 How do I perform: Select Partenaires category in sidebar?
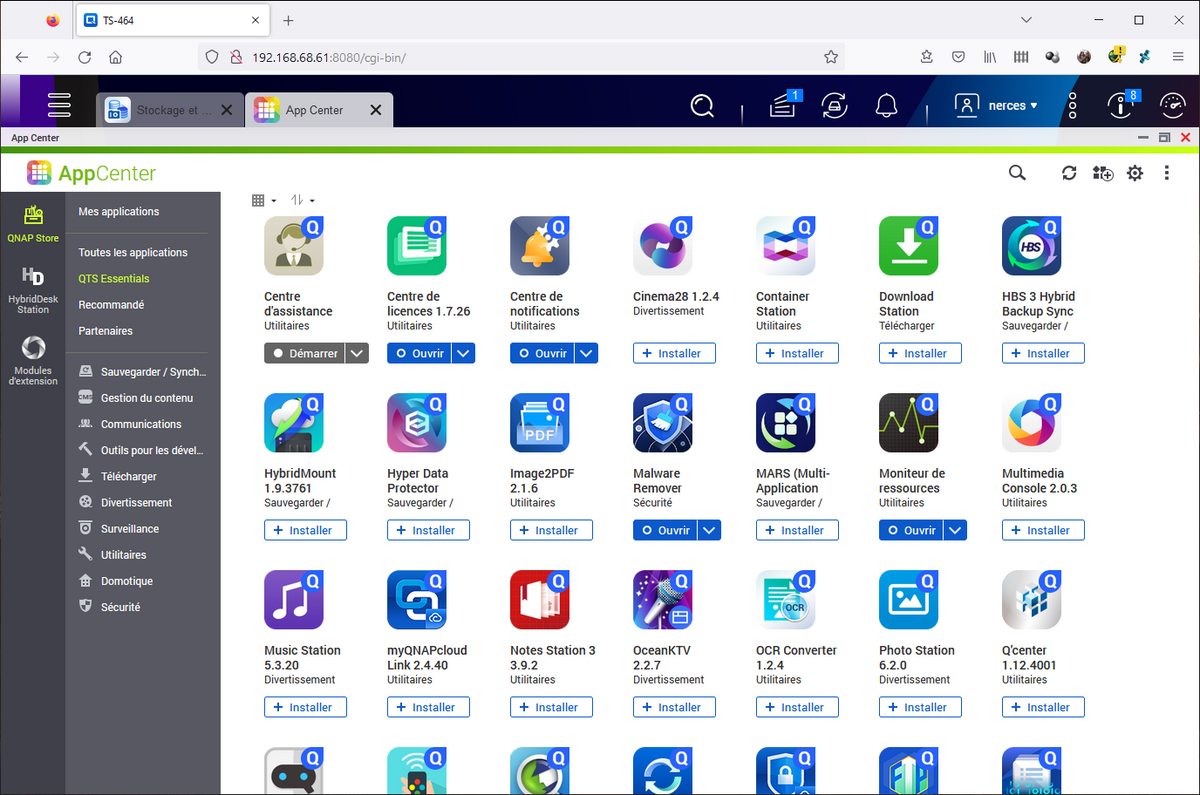point(106,330)
